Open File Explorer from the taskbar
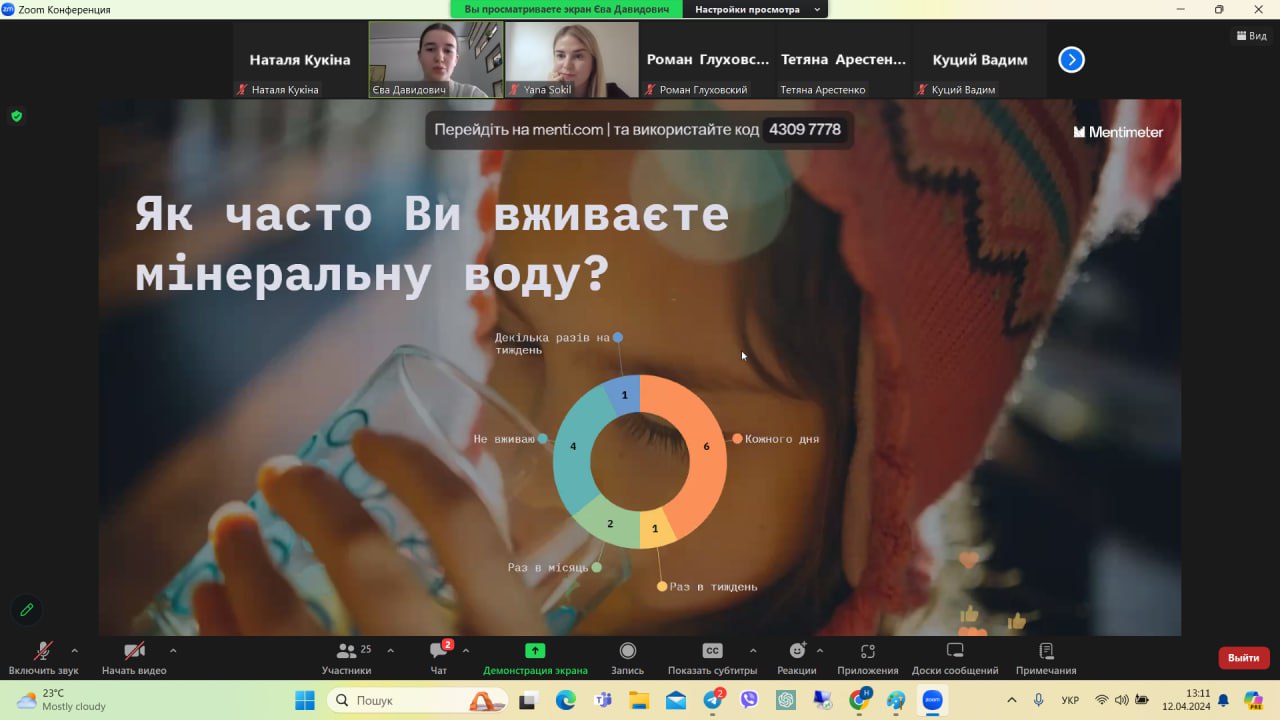Image resolution: width=1280 pixels, height=720 pixels. [x=639, y=700]
